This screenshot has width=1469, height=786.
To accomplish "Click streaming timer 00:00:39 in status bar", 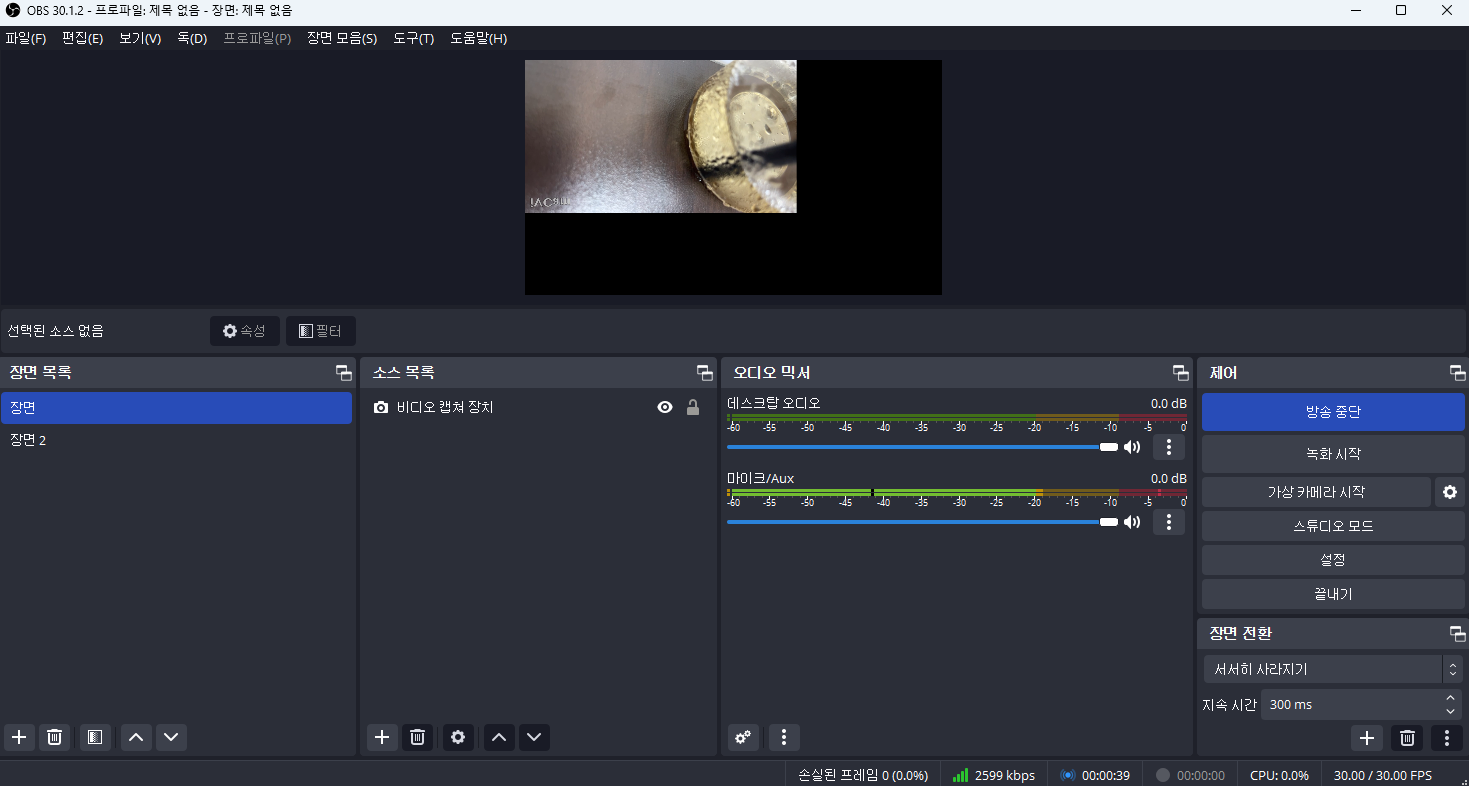I will (1095, 775).
